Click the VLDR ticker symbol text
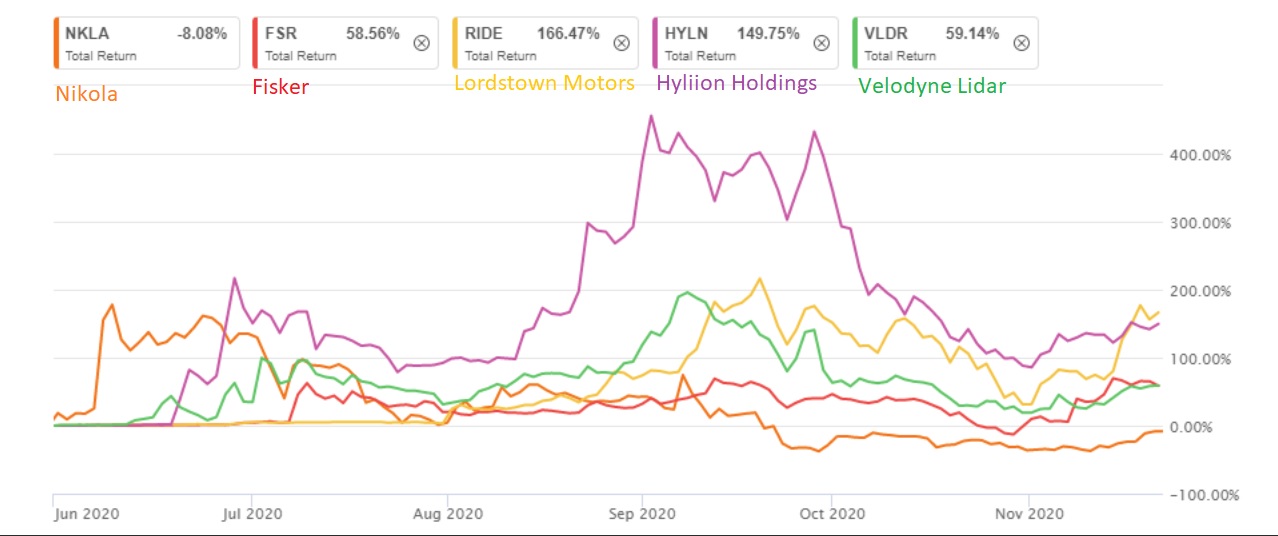1278x536 pixels. pyautogui.click(x=886, y=34)
